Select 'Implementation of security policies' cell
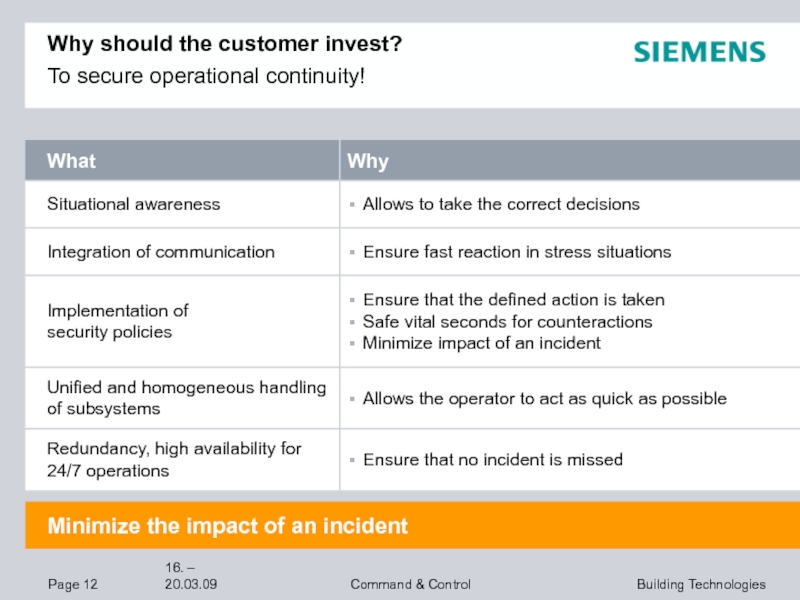 182,321
